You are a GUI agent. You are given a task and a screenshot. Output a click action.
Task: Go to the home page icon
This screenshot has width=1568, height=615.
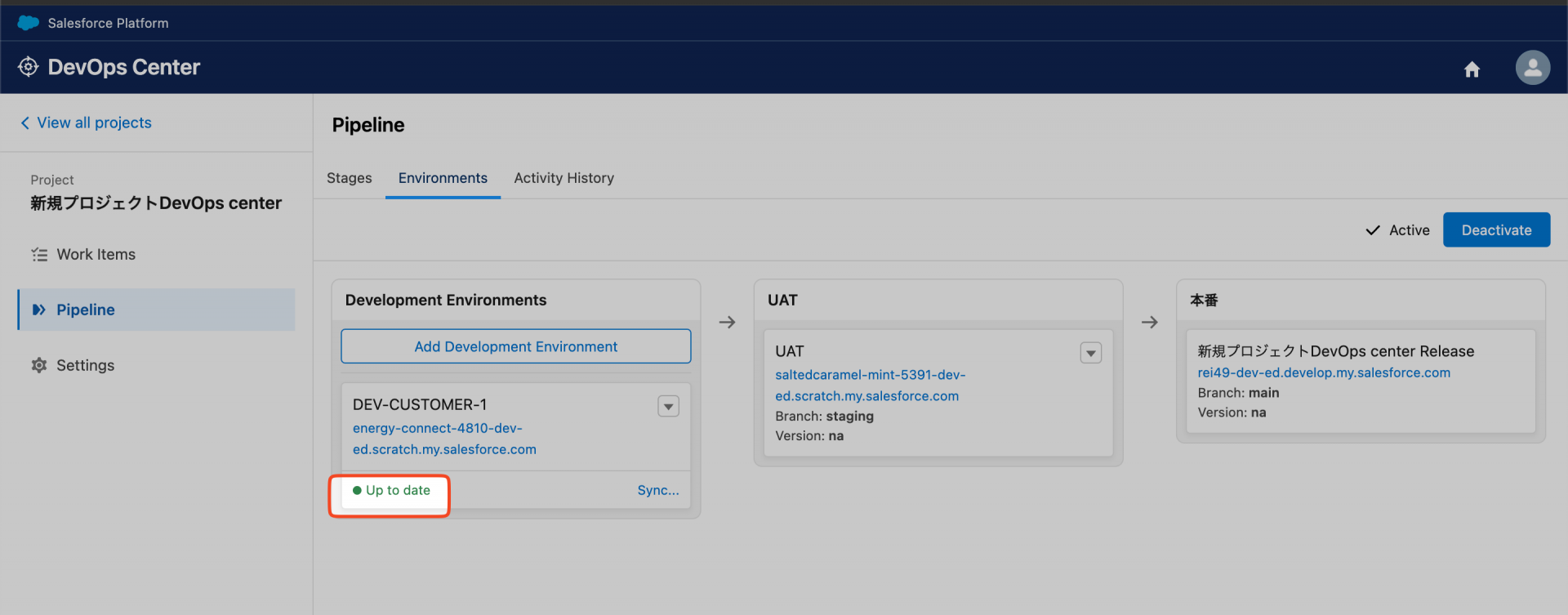[x=1472, y=69]
